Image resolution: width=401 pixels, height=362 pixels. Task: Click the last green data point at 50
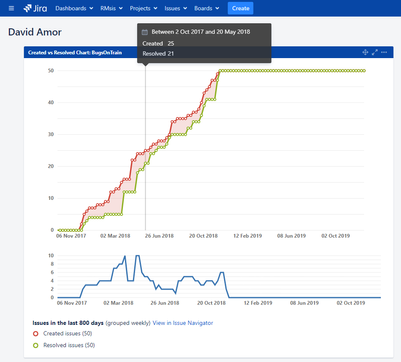(364, 71)
